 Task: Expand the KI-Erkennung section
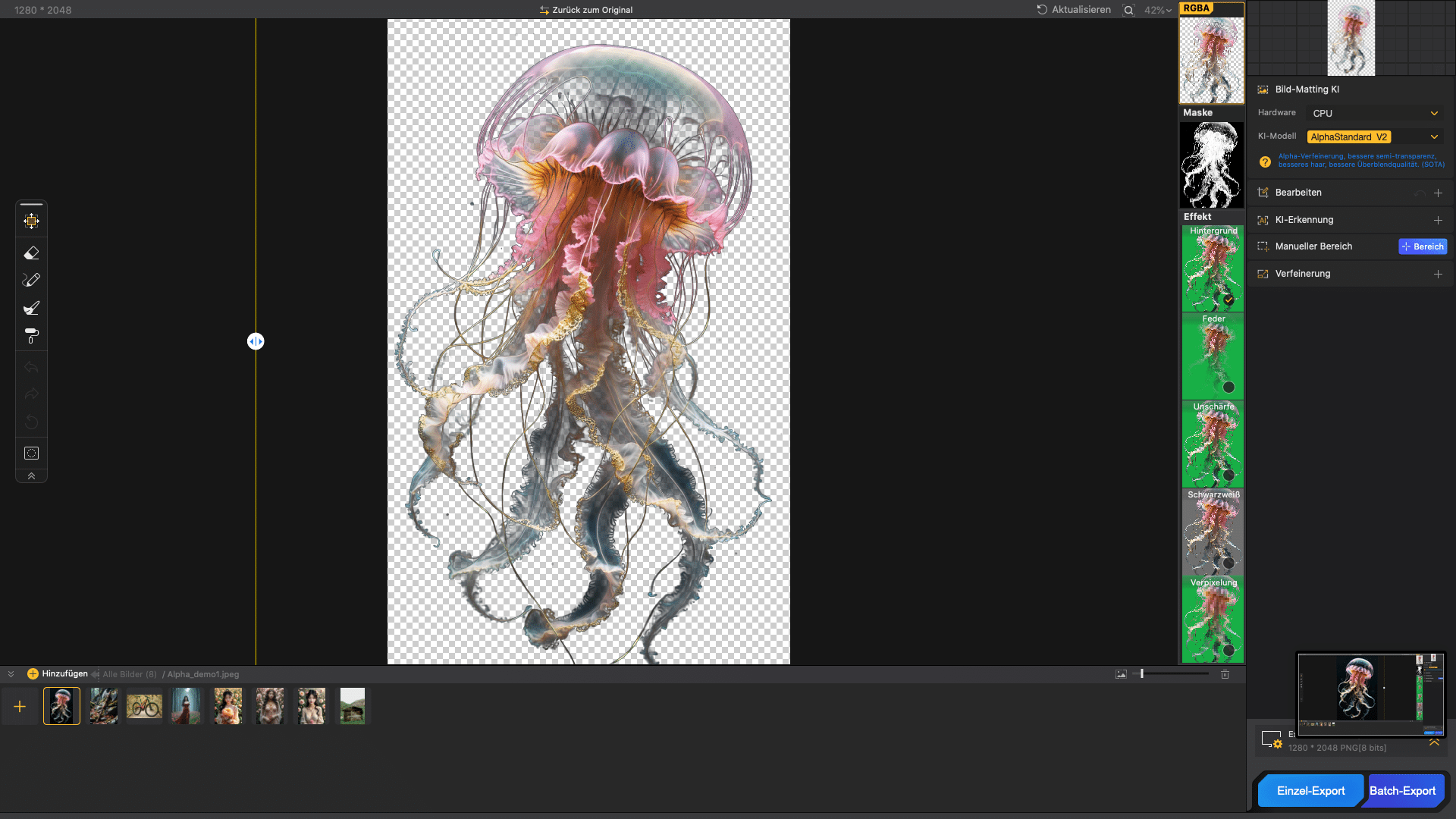(1438, 220)
